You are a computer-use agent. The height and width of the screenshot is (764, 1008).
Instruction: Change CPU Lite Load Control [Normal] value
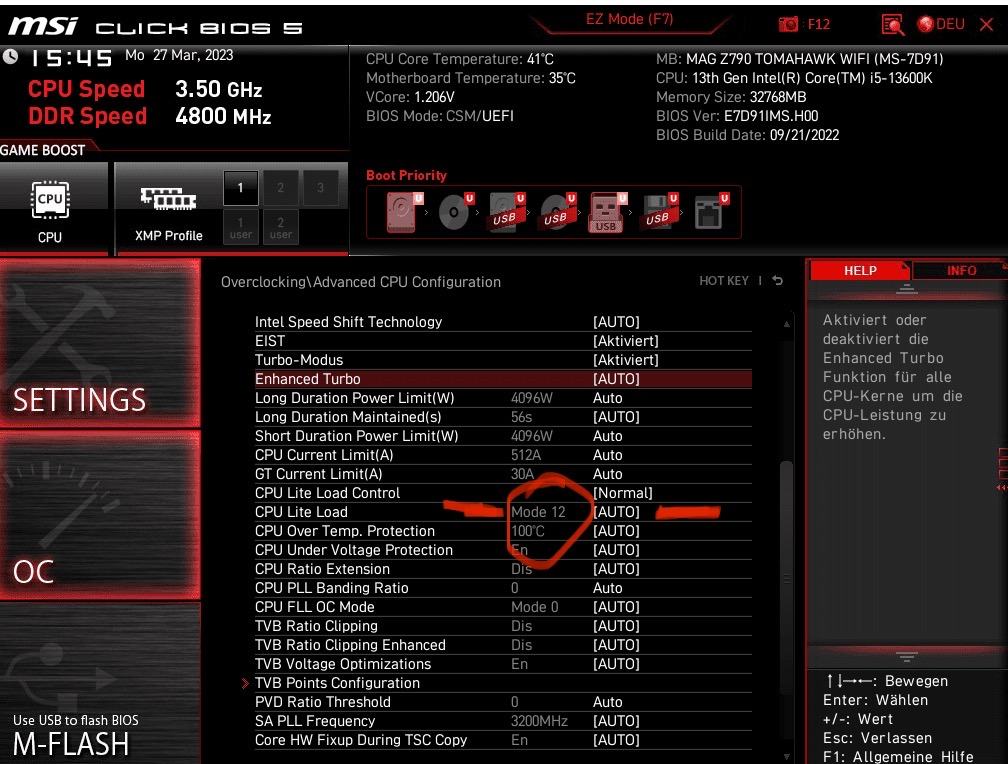tap(622, 493)
